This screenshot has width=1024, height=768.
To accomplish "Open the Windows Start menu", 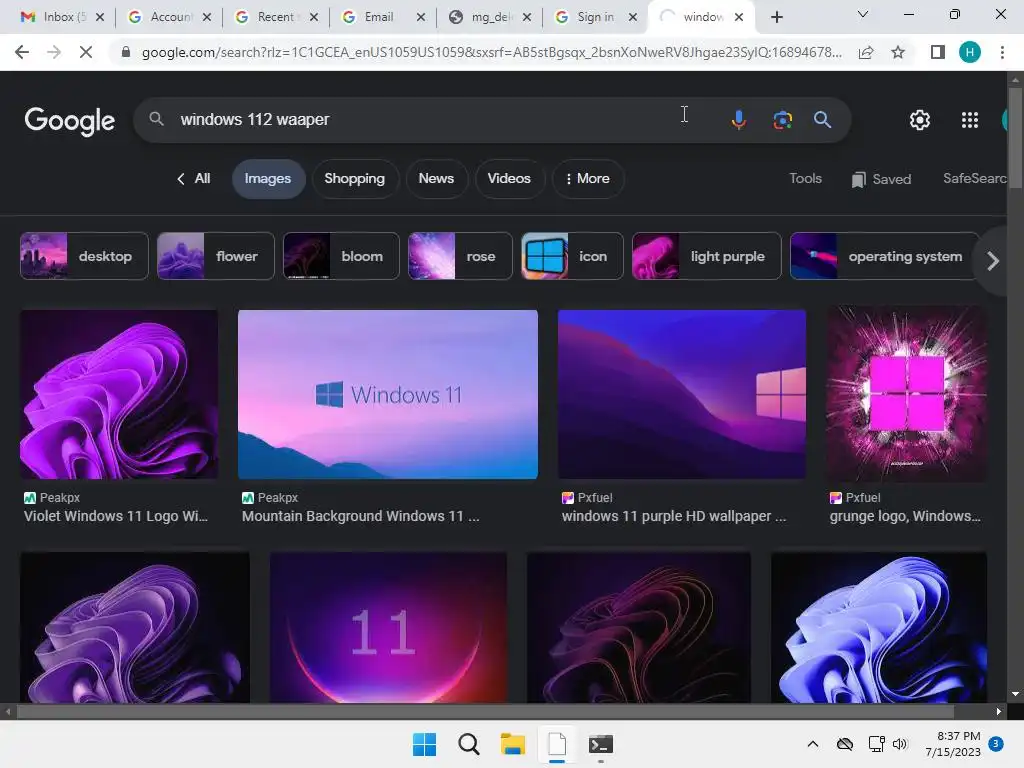I will tap(424, 744).
